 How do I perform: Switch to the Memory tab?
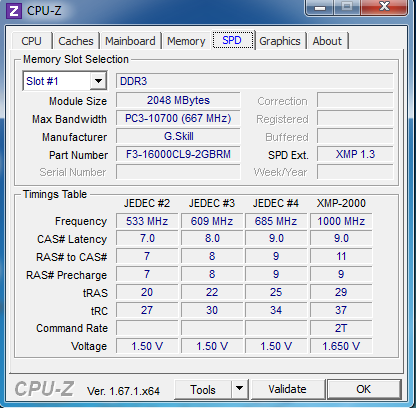[x=186, y=41]
